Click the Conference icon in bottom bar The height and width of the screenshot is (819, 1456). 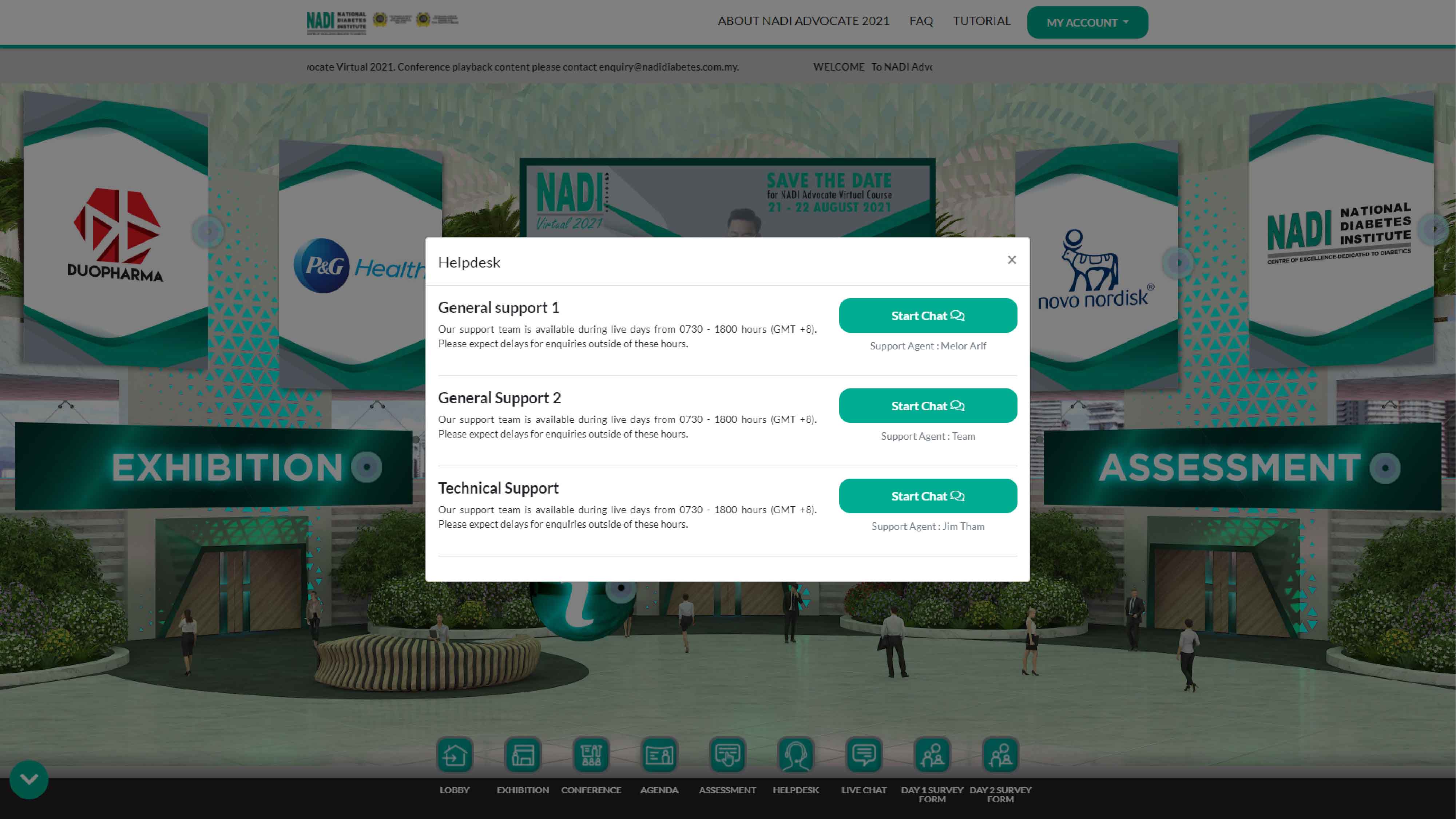[591, 755]
